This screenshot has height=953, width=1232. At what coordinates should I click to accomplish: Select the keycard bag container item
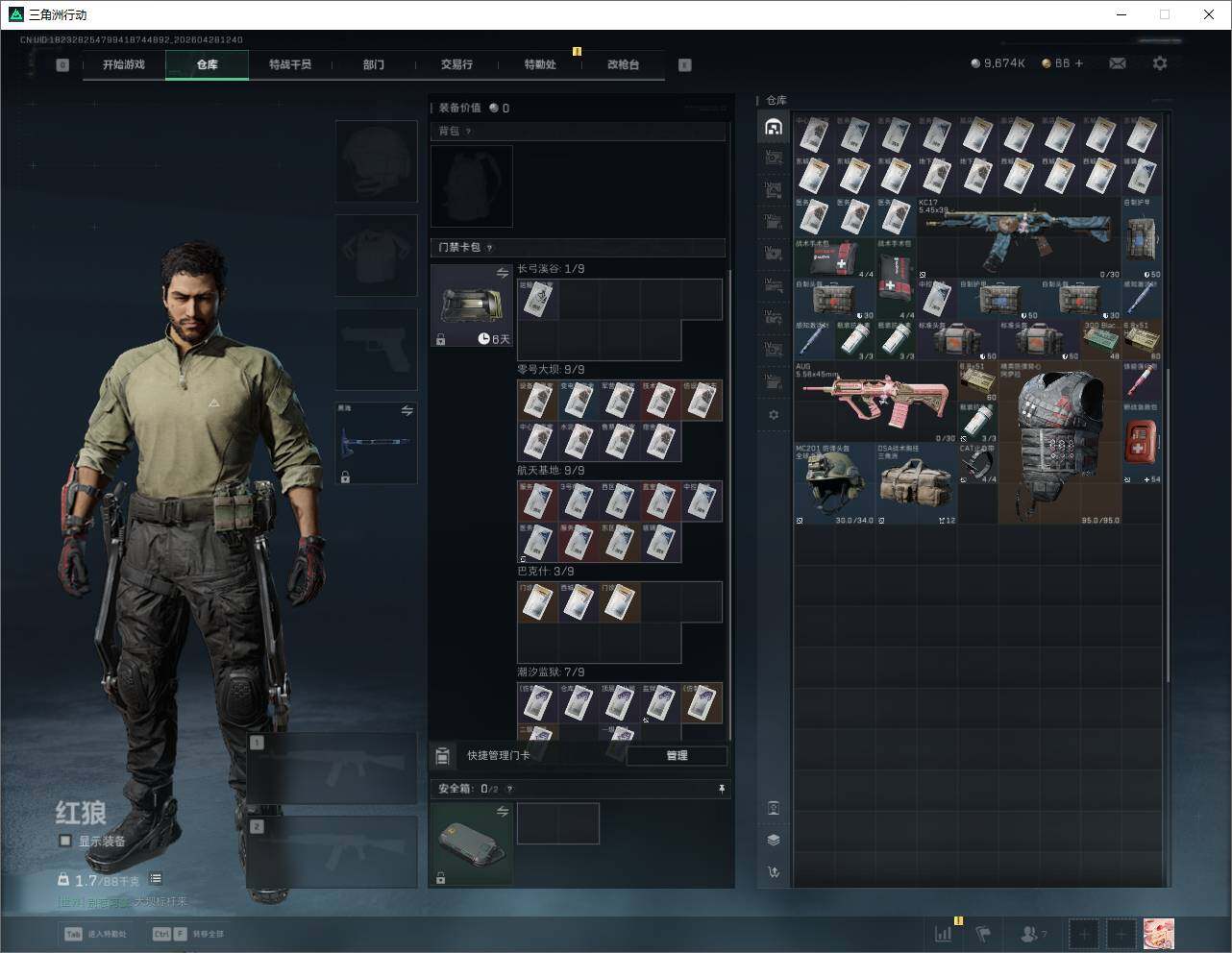[x=472, y=306]
